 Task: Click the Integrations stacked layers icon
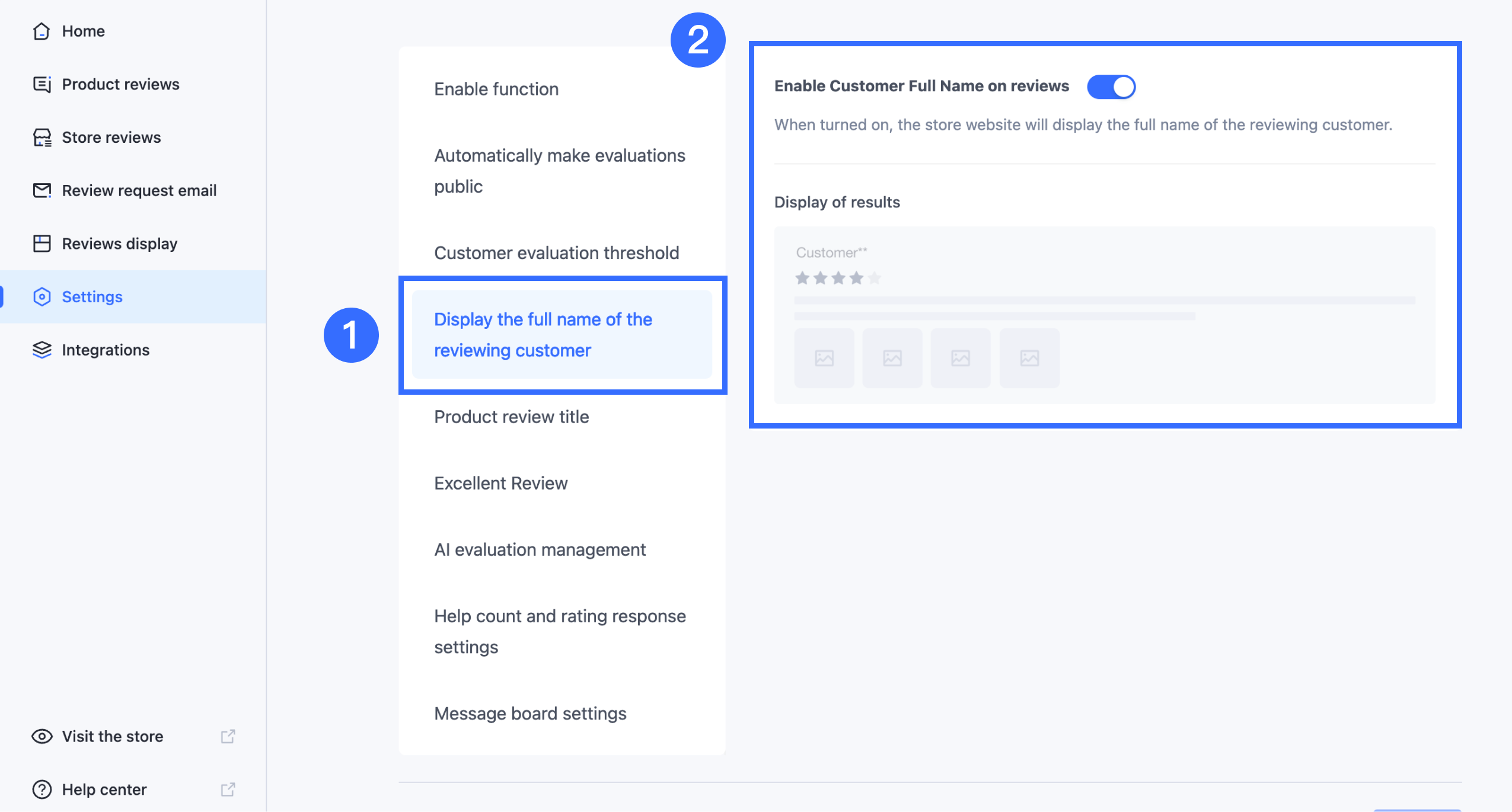click(x=42, y=350)
